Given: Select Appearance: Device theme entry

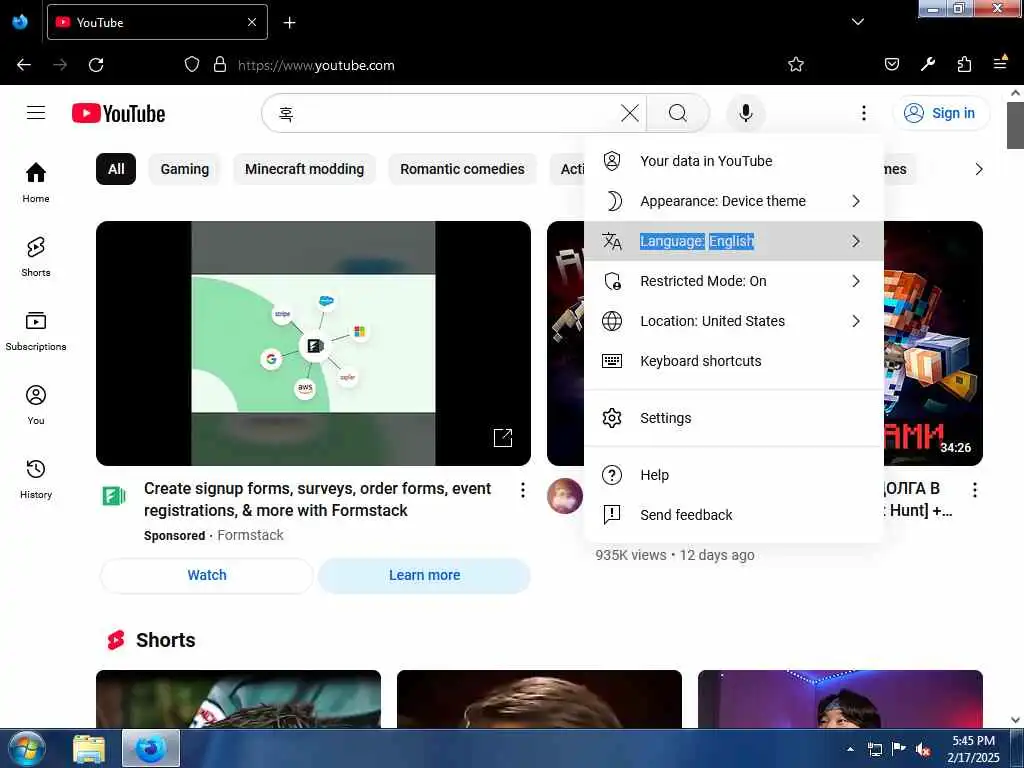Looking at the screenshot, I should (734, 201).
